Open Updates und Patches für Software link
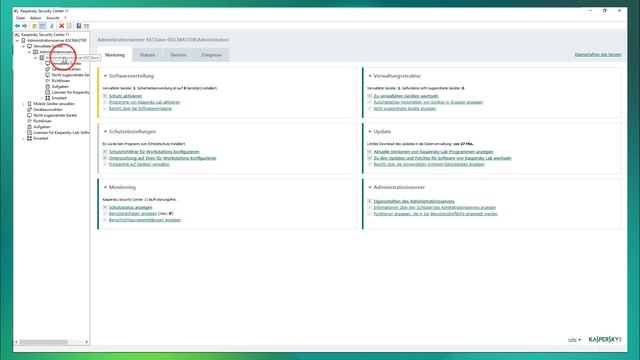This screenshot has height=360, width=640. (x=442, y=158)
